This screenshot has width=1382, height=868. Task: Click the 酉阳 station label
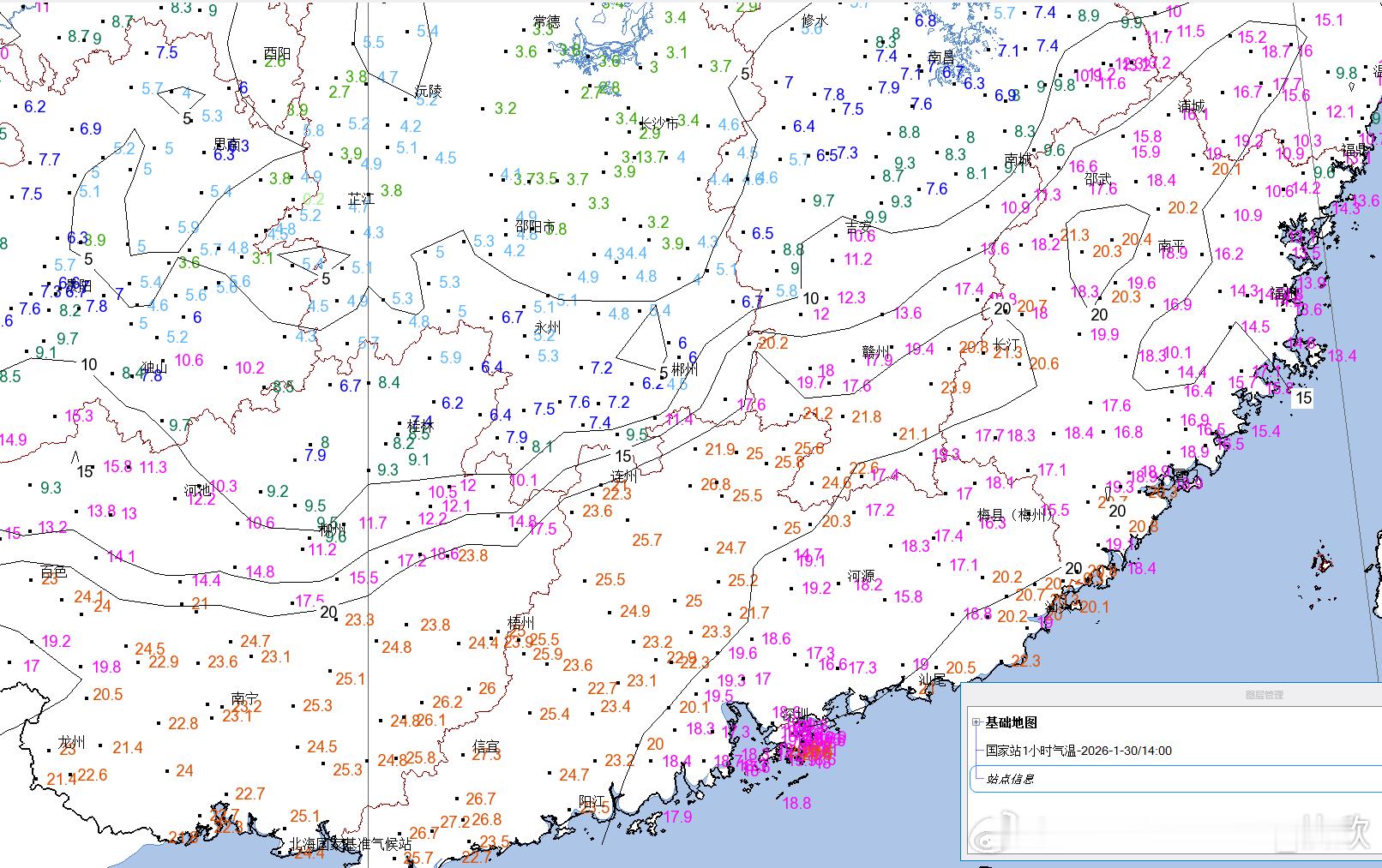[x=277, y=54]
